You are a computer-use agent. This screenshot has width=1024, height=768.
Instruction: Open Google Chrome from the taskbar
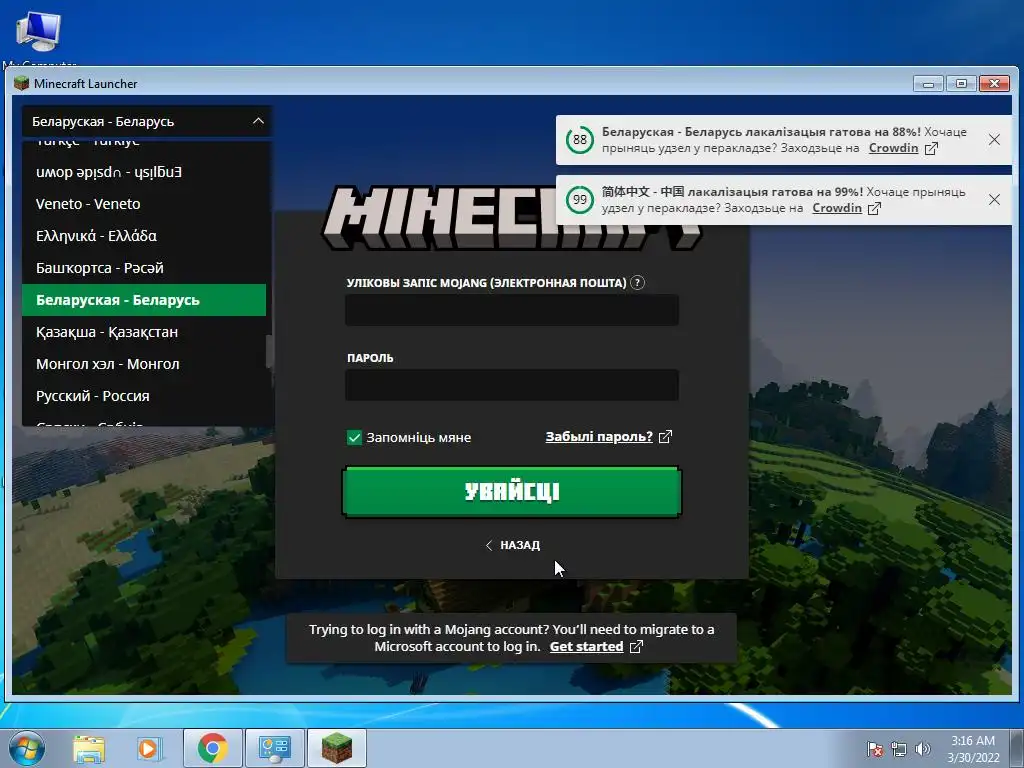click(212, 748)
